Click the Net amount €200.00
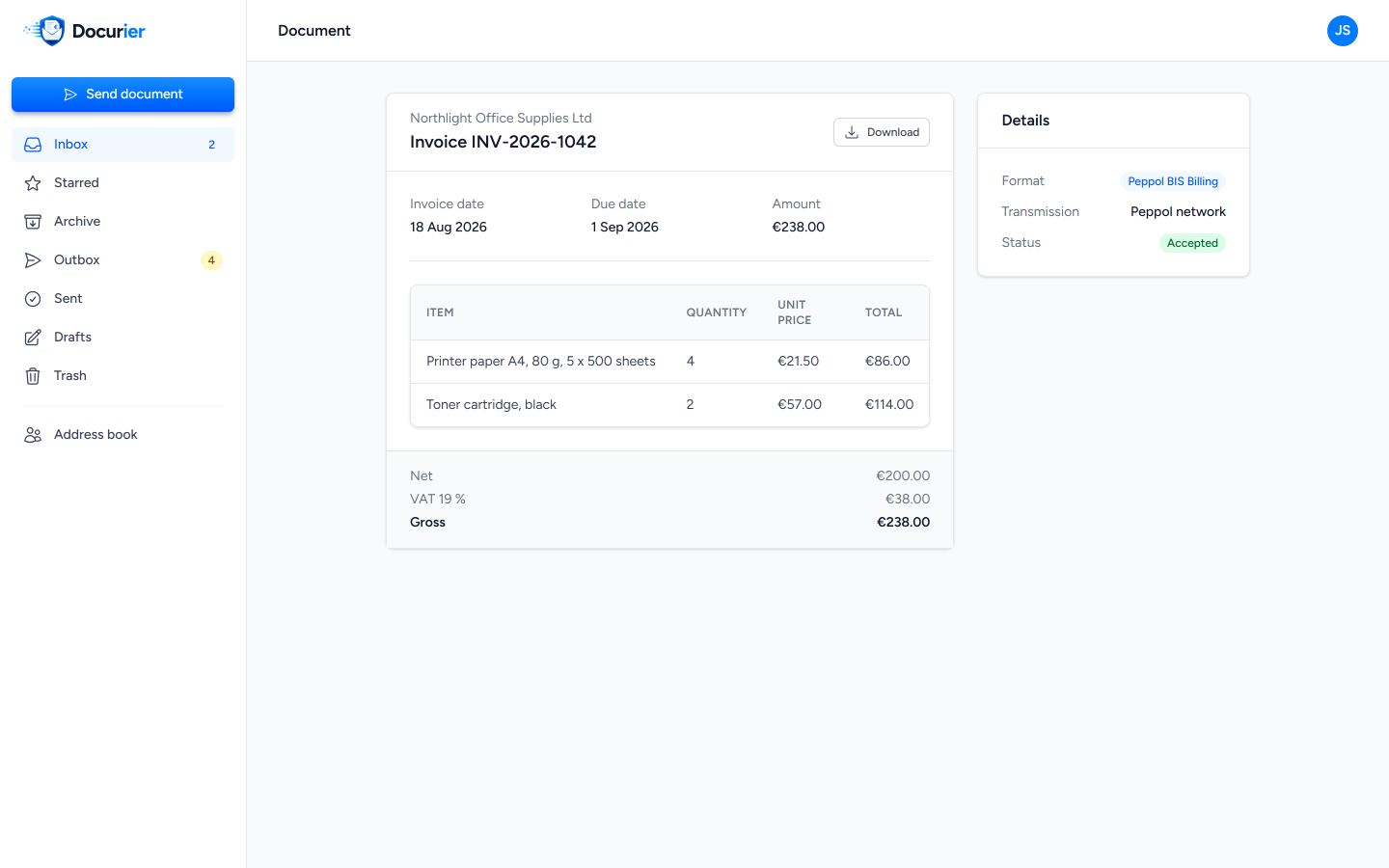 903,476
